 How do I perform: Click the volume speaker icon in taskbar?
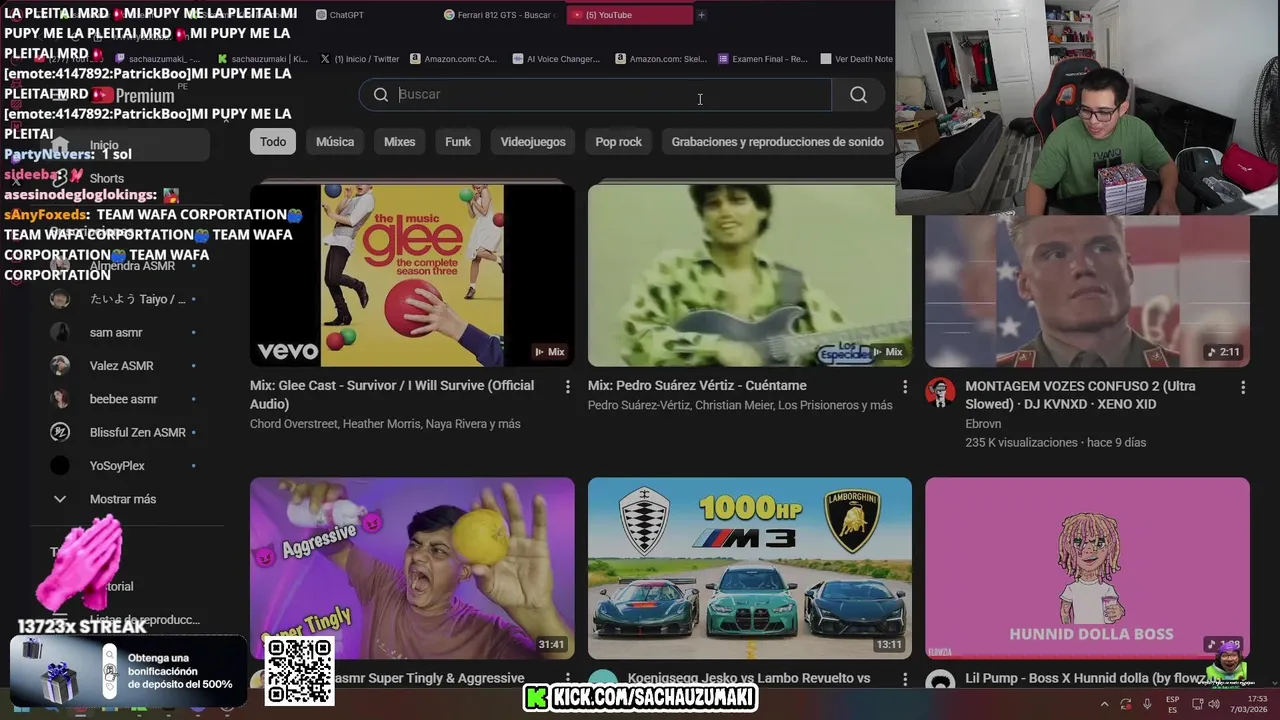coord(1214,704)
